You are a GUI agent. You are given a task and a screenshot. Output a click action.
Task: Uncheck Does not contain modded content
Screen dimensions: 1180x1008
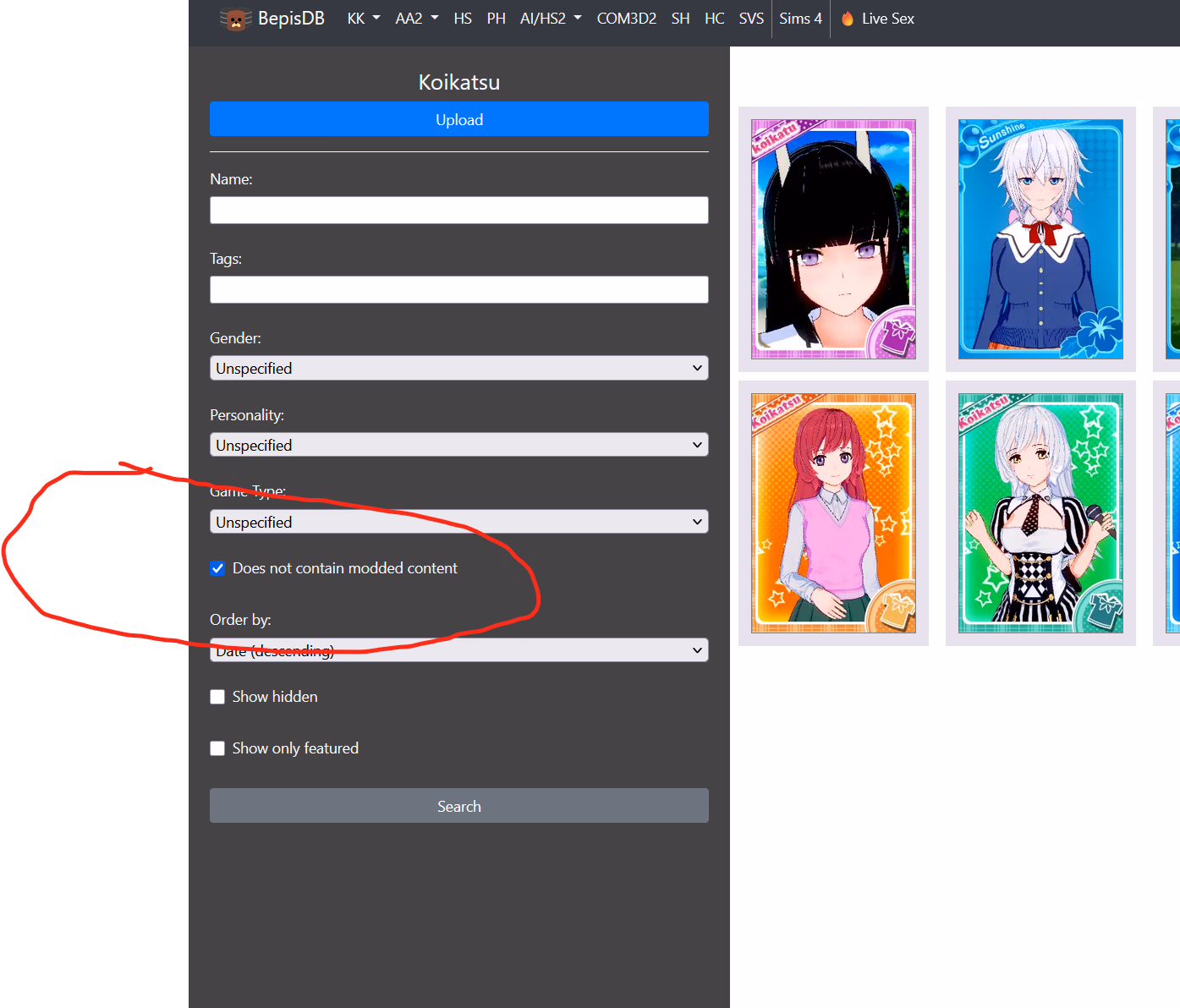coord(217,568)
